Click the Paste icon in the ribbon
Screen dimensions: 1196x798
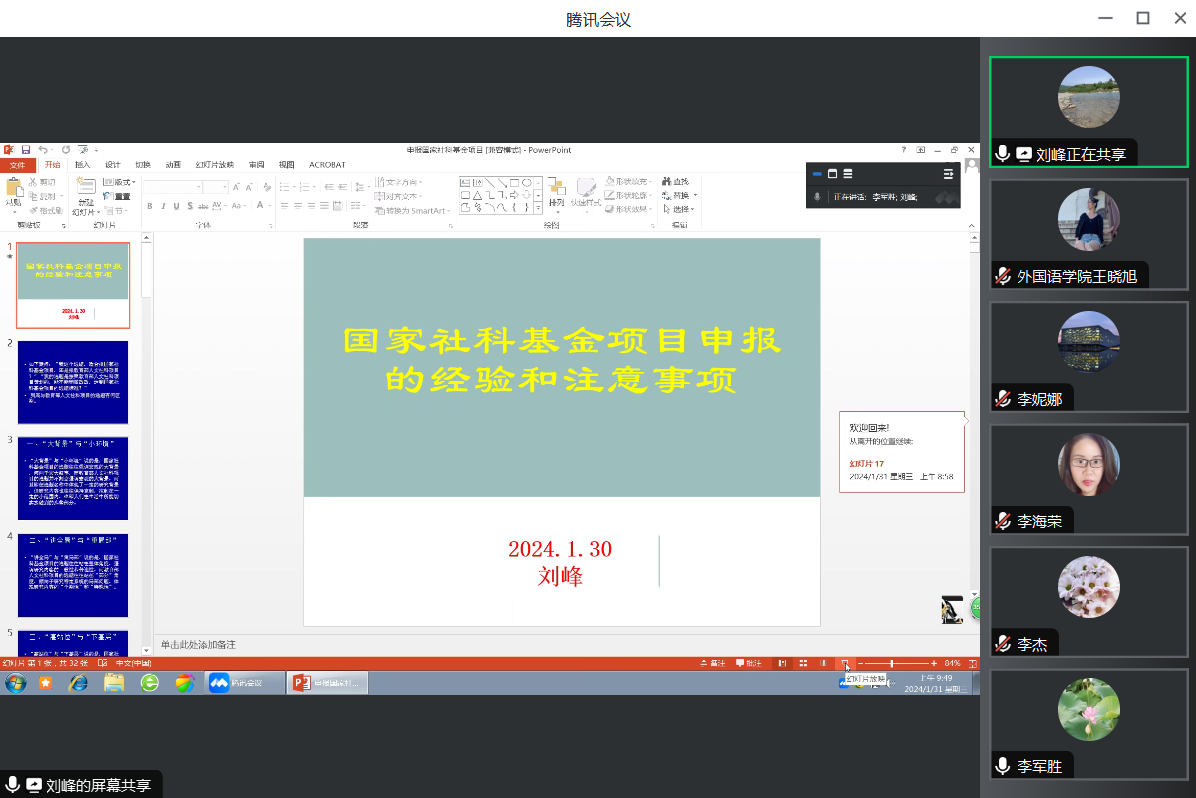(14, 190)
